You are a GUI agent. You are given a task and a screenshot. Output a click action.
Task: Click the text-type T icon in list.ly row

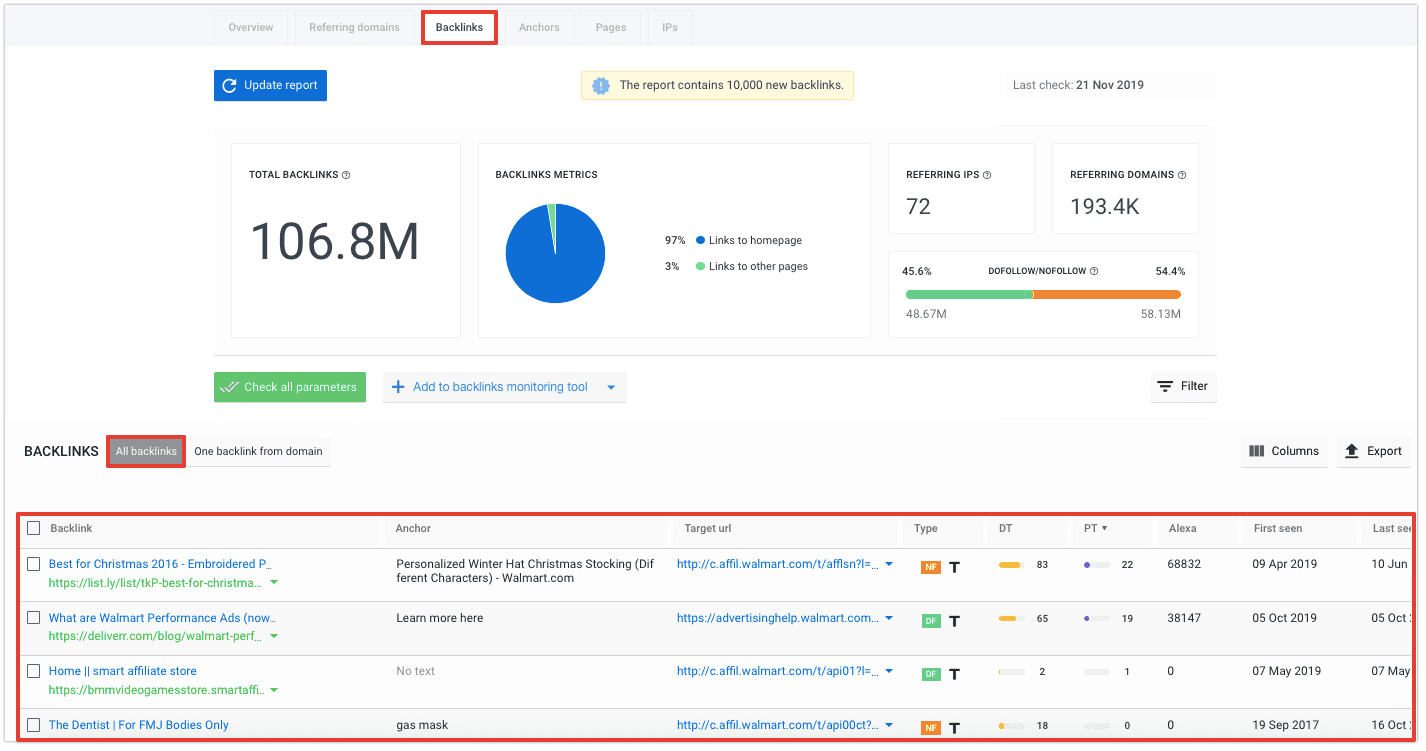(x=955, y=567)
